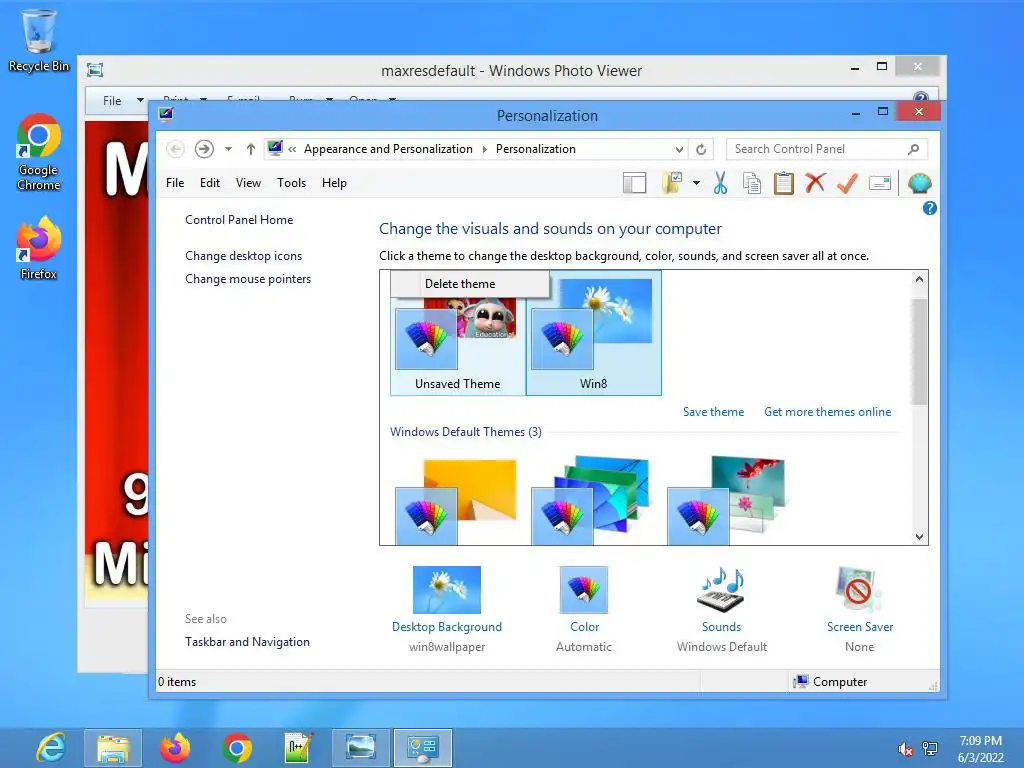Click the search magnifier icon
Image resolution: width=1024 pixels, height=768 pixels.
[x=914, y=150]
